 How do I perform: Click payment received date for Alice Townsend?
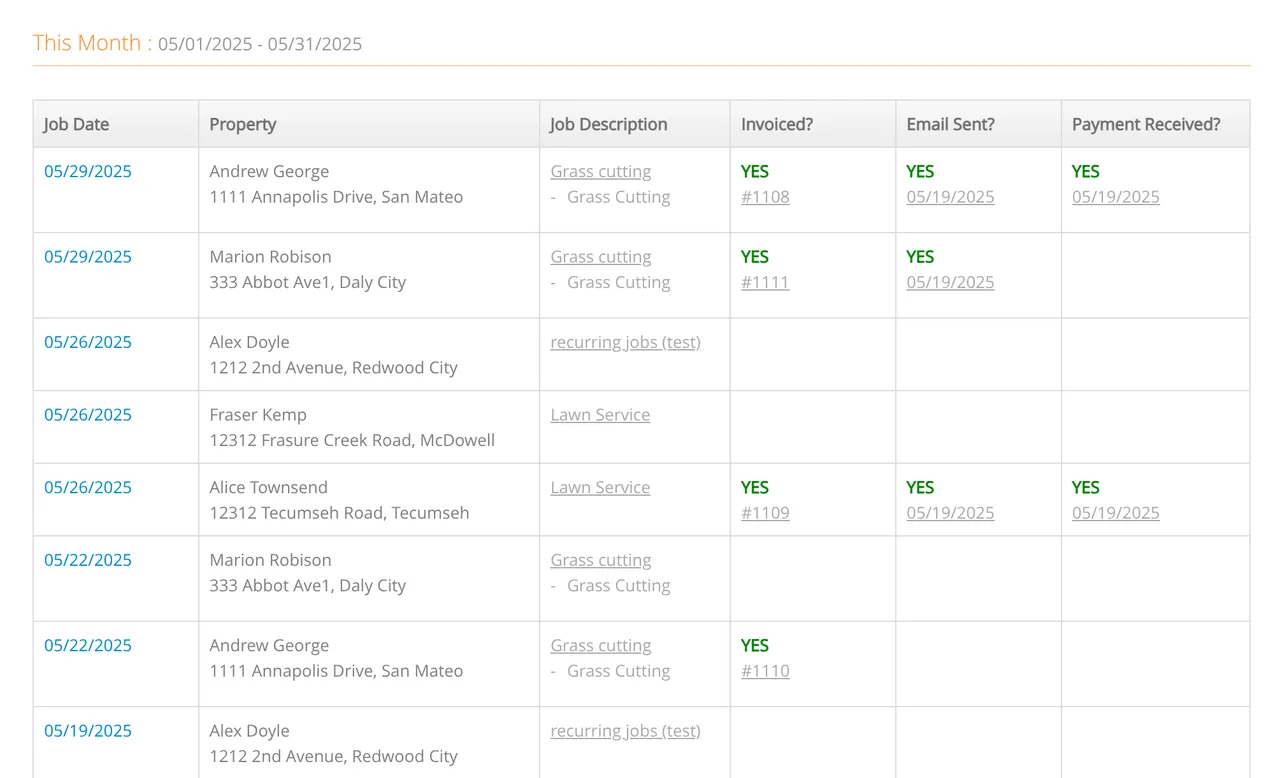pyautogui.click(x=1116, y=513)
